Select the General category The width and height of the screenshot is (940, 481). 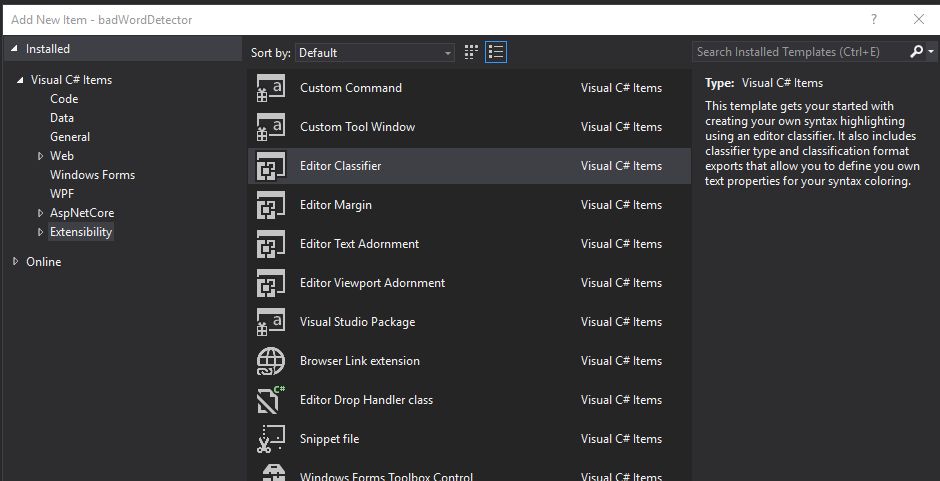click(70, 137)
